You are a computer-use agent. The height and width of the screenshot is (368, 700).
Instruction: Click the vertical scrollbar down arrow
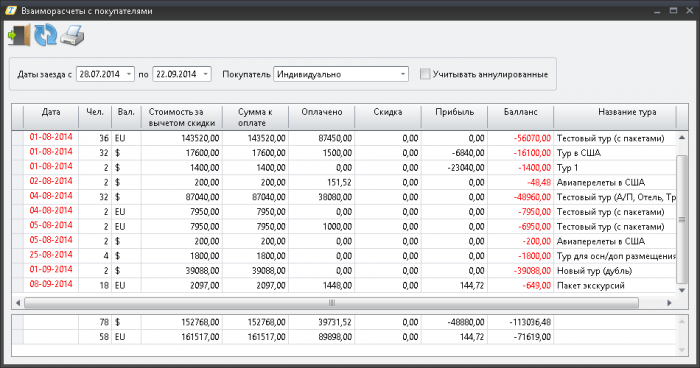point(682,290)
